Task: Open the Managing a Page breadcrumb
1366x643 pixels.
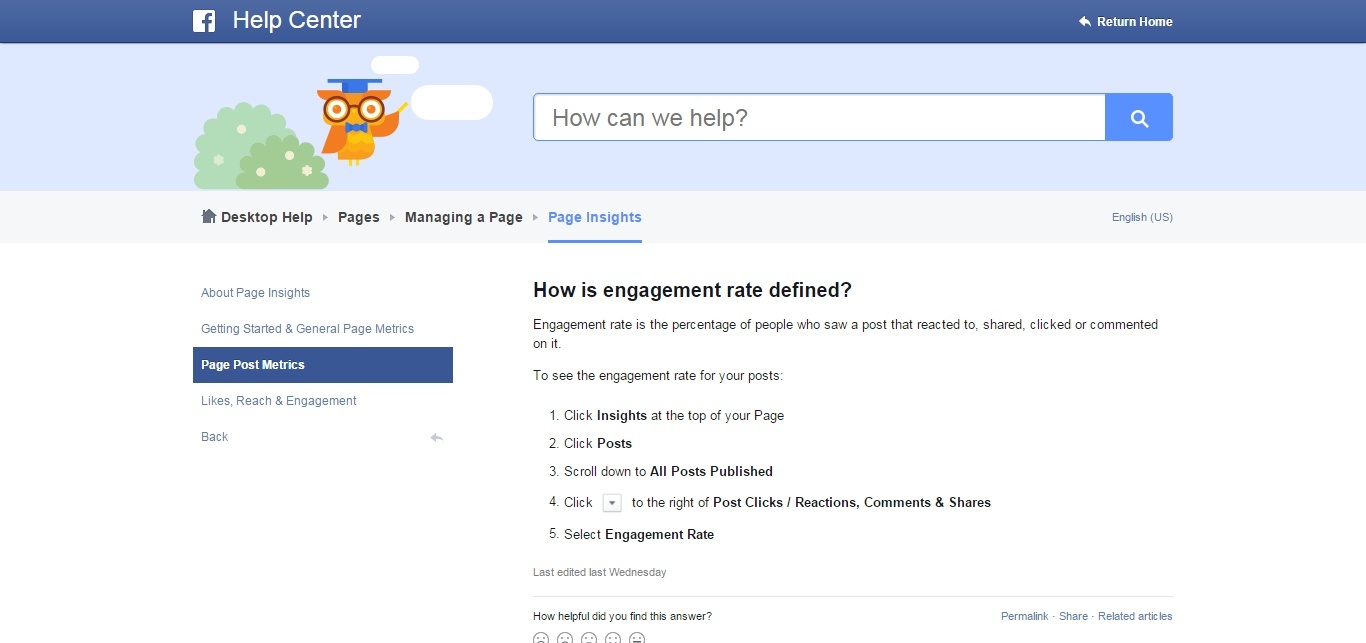Action: click(x=464, y=217)
